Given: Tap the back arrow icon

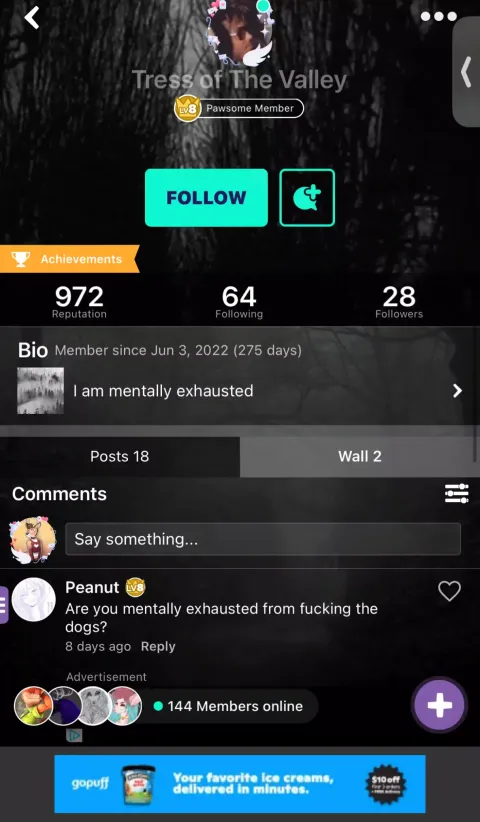Looking at the screenshot, I should pyautogui.click(x=31, y=18).
